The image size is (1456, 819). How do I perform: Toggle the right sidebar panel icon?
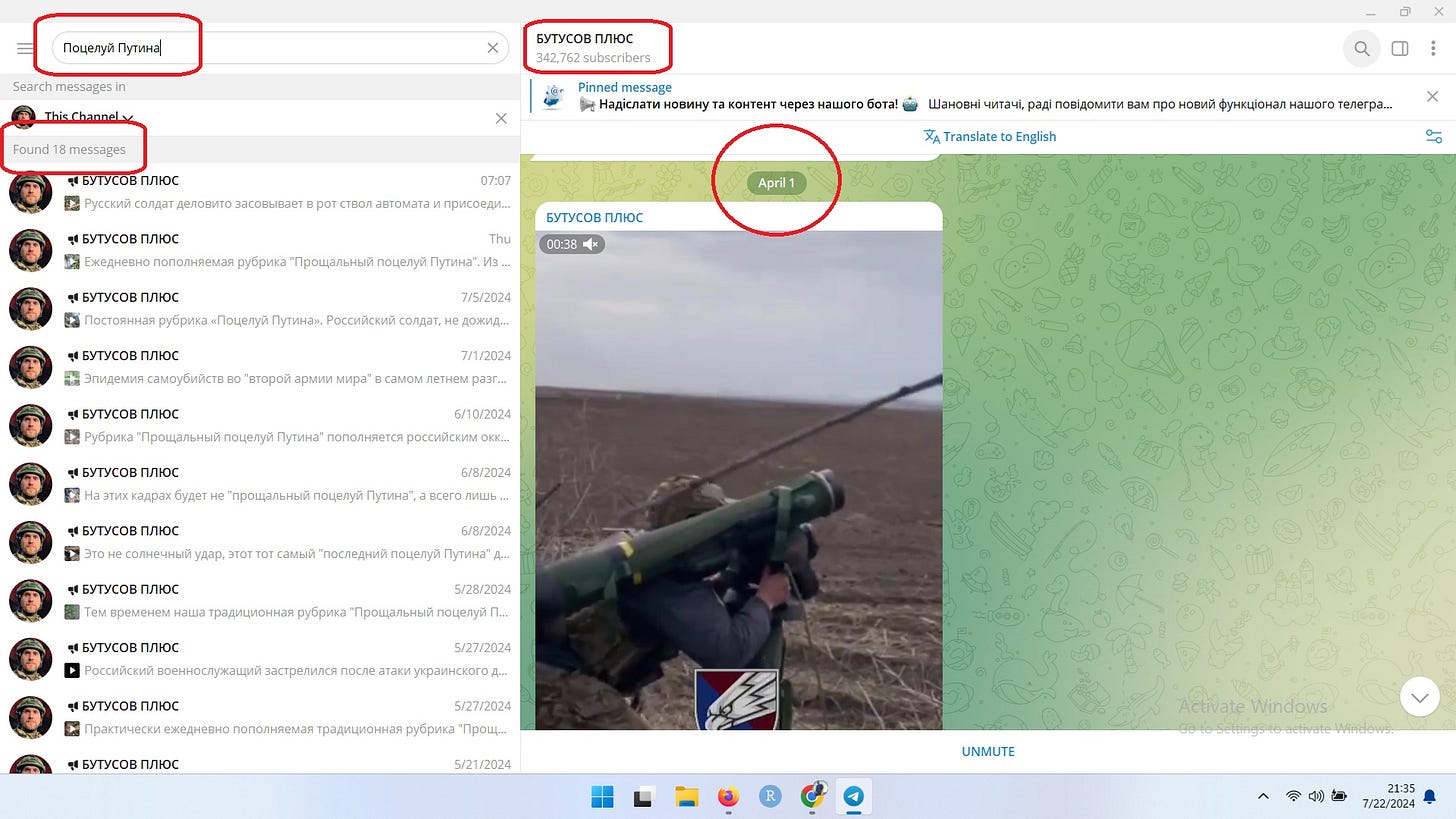1400,48
